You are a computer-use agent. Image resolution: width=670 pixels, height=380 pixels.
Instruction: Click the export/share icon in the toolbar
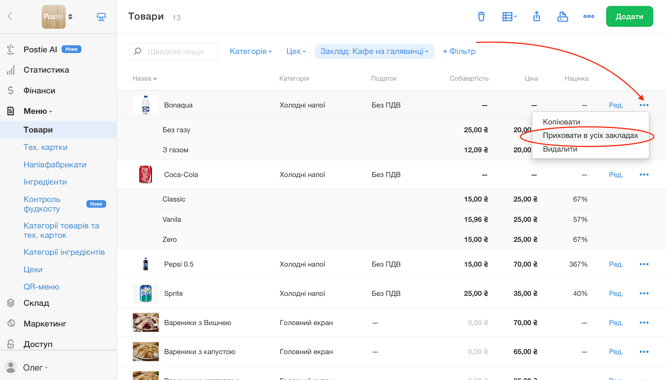(537, 17)
